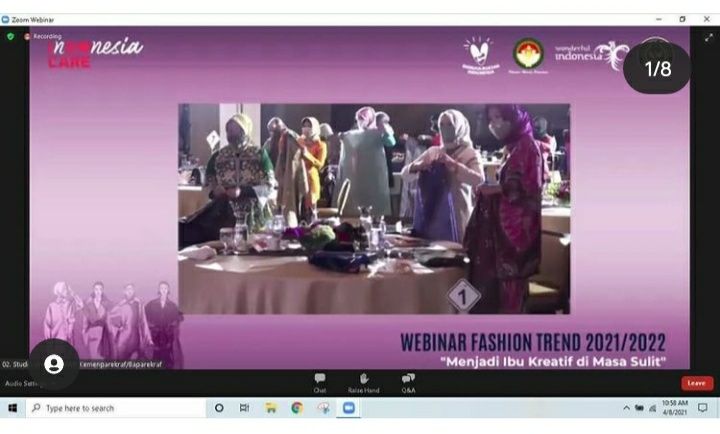Open File Explorer from taskbar
The height and width of the screenshot is (434, 720).
[270, 408]
